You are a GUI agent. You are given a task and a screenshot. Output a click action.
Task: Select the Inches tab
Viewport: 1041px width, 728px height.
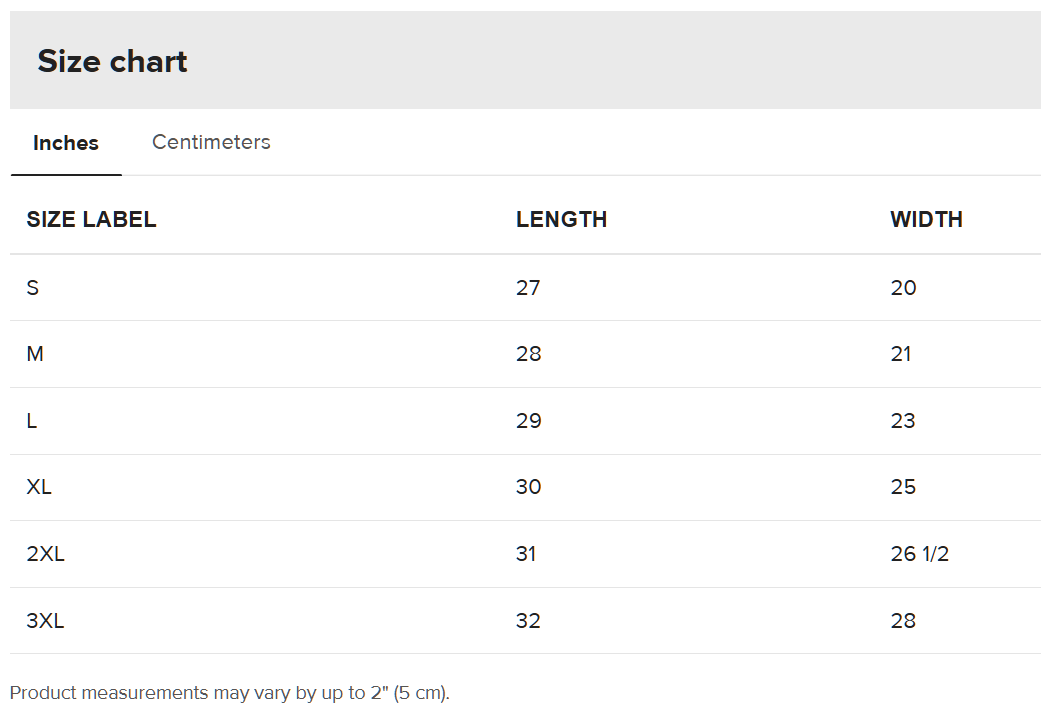66,143
